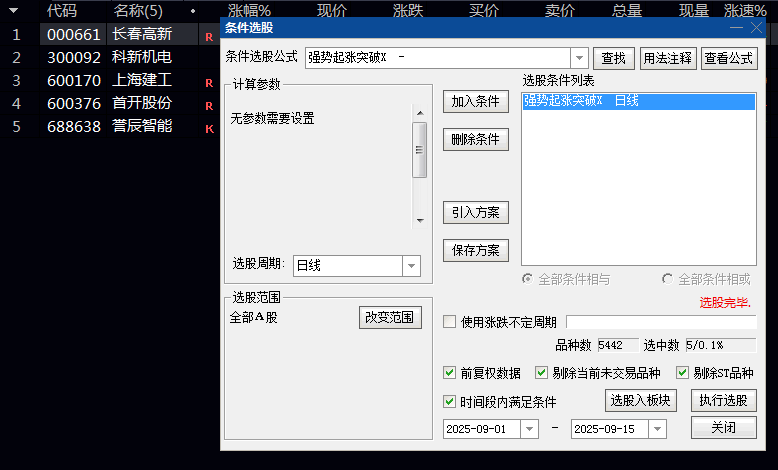Click the parameter panel scroll up arrow
This screenshot has width=778, height=470.
[x=420, y=113]
